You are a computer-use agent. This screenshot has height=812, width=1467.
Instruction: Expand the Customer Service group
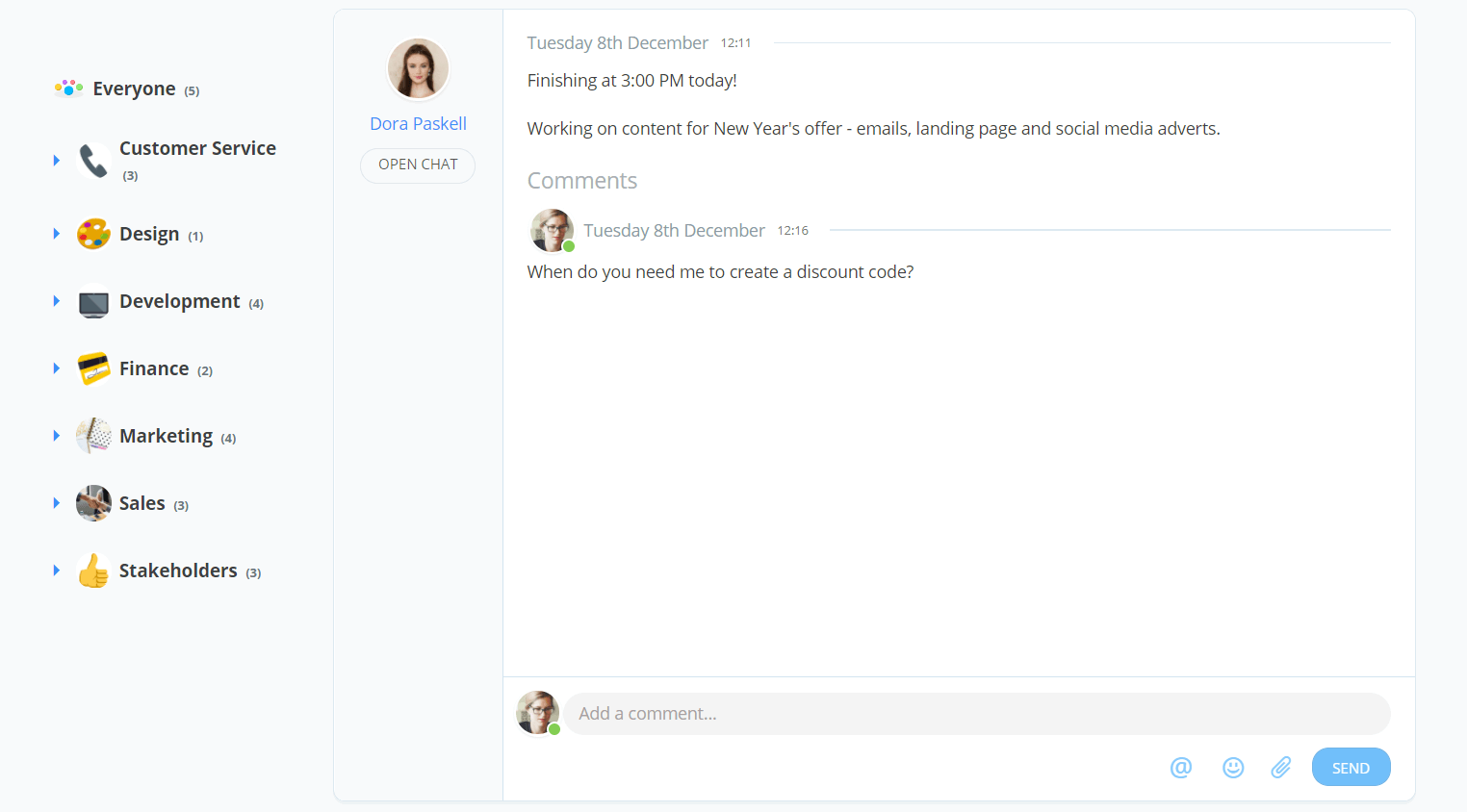tap(56, 161)
